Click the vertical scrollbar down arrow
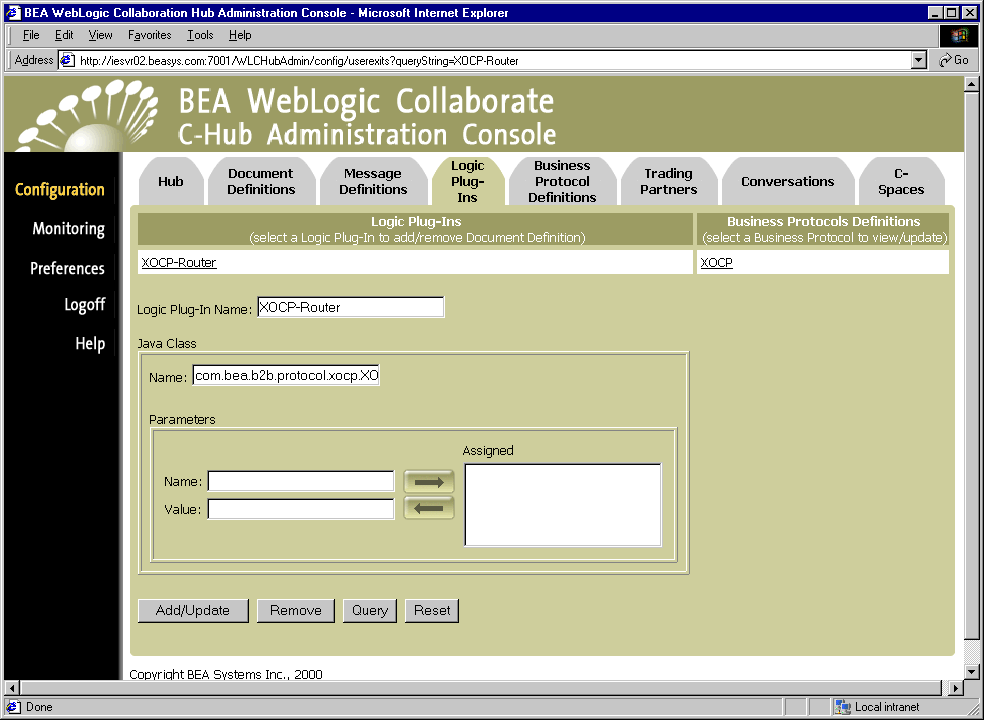Image resolution: width=984 pixels, height=720 pixels. pyautogui.click(x=971, y=672)
